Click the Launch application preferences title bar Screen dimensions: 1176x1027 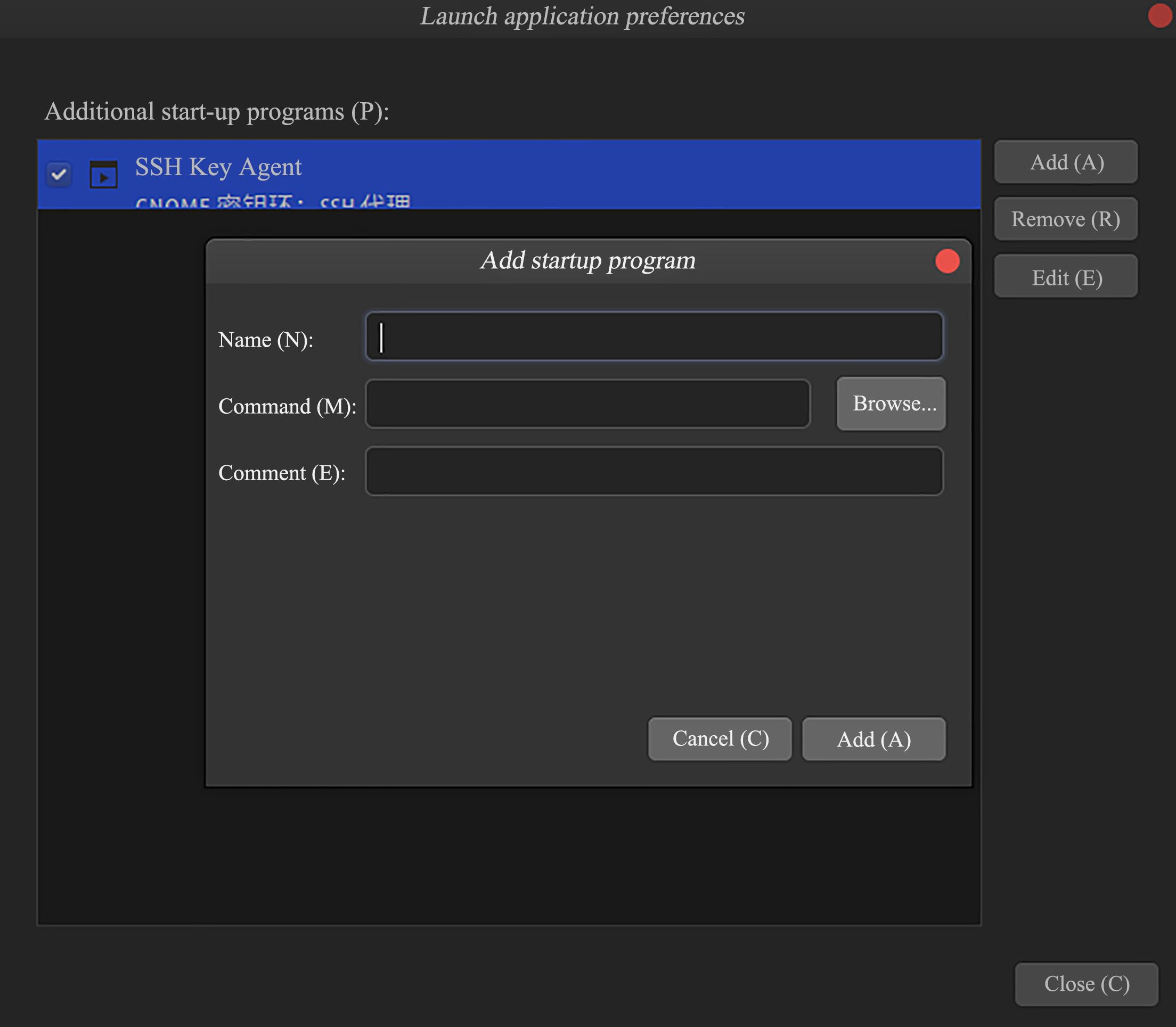(x=583, y=16)
